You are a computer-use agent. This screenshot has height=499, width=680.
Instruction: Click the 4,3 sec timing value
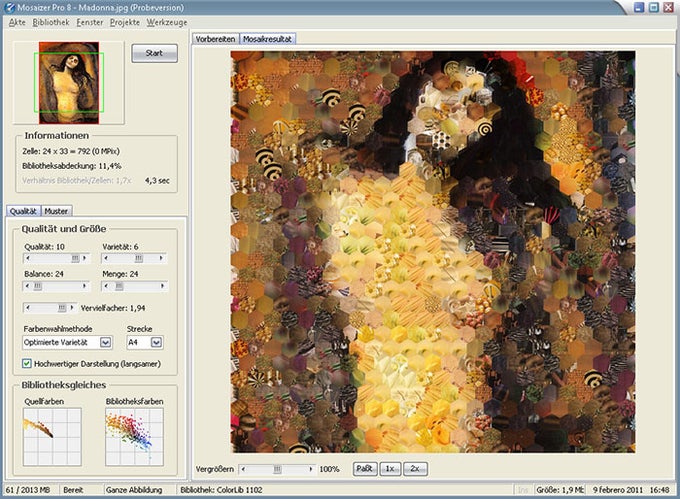click(x=157, y=181)
